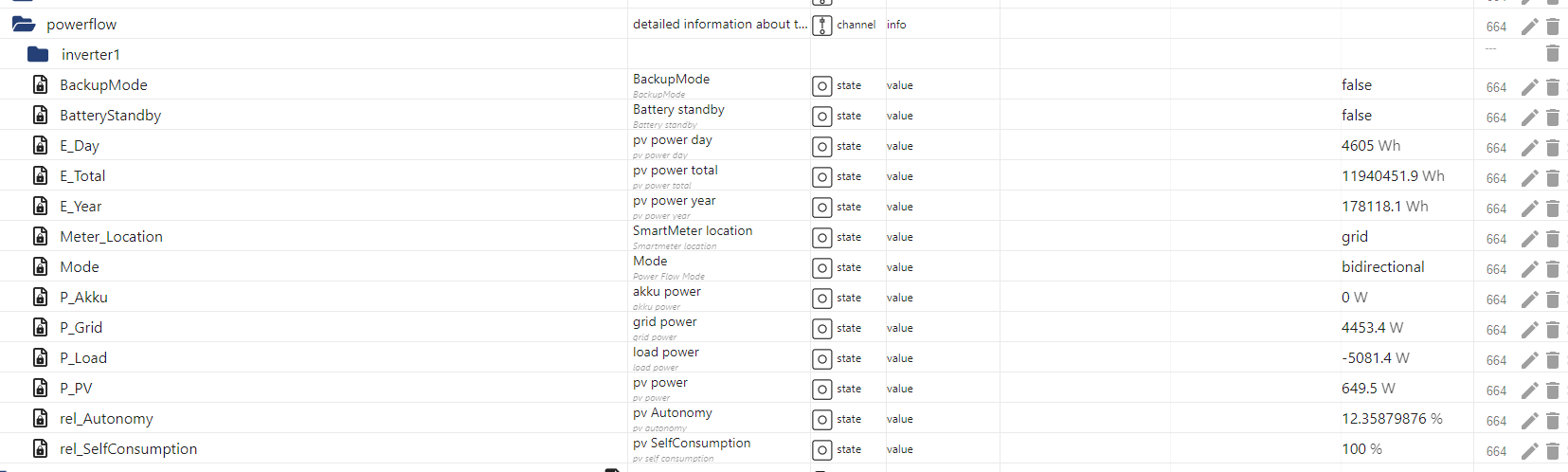Click the edit pencil for BackupMode

pos(1529,87)
